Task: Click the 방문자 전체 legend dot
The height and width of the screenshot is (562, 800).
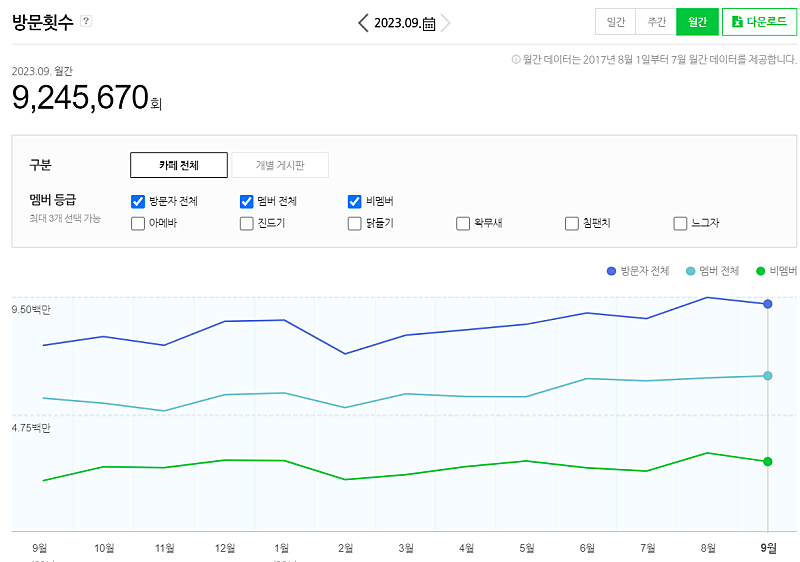Action: point(612,271)
